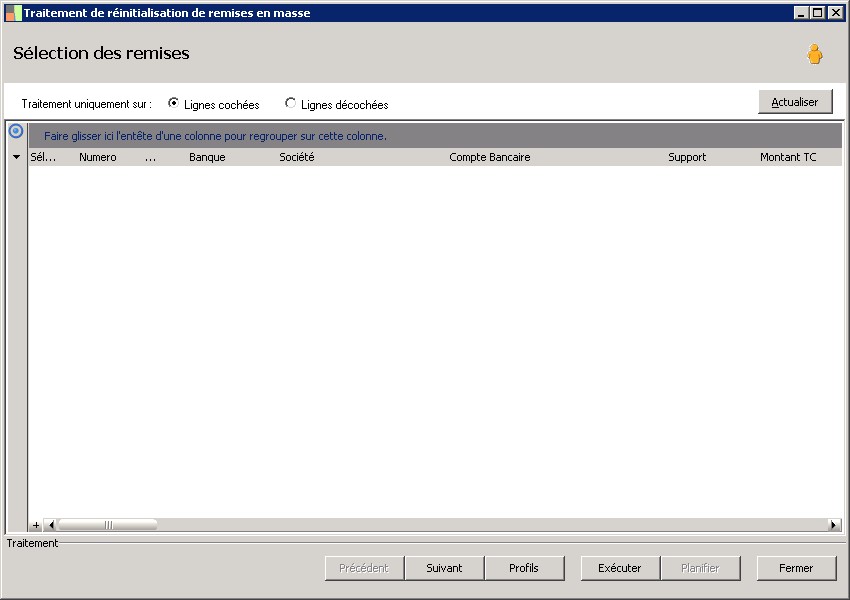
Task: Click the group-by column drop panel
Action: tap(435, 136)
